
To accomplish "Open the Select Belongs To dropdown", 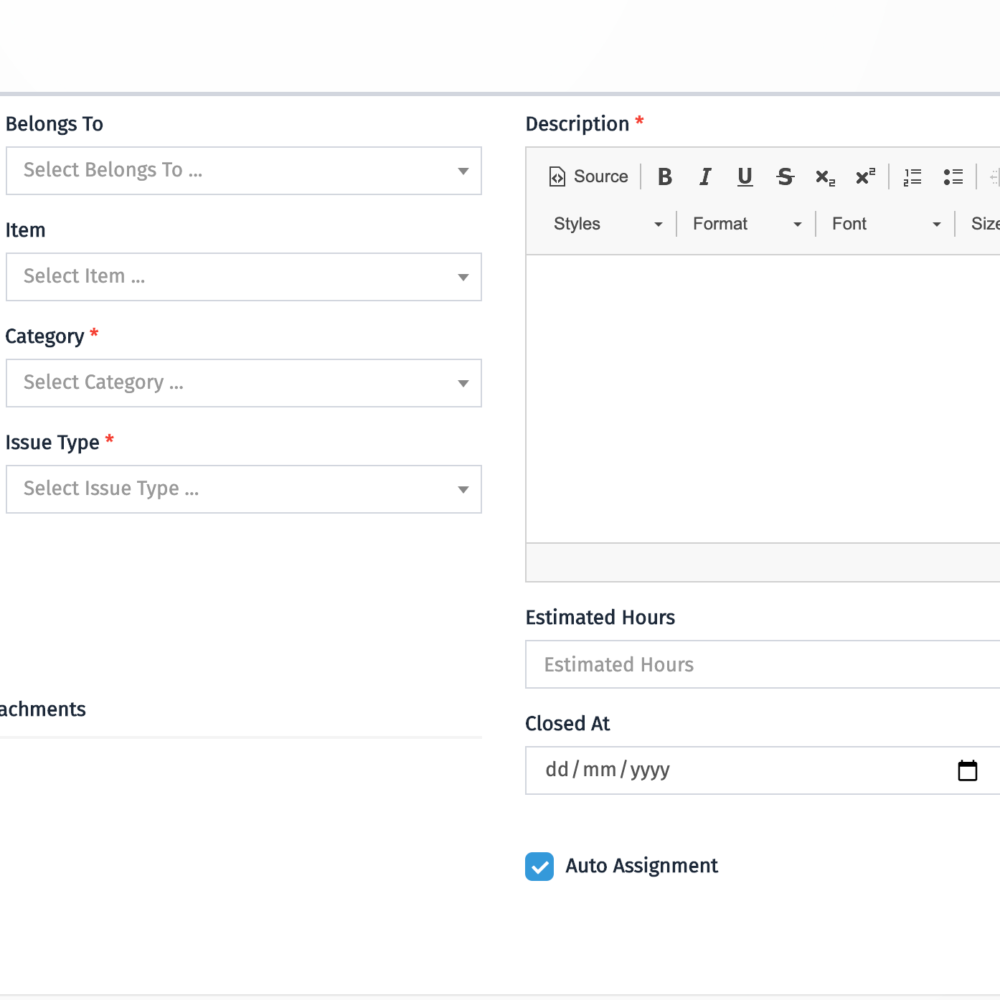I will 243,171.
